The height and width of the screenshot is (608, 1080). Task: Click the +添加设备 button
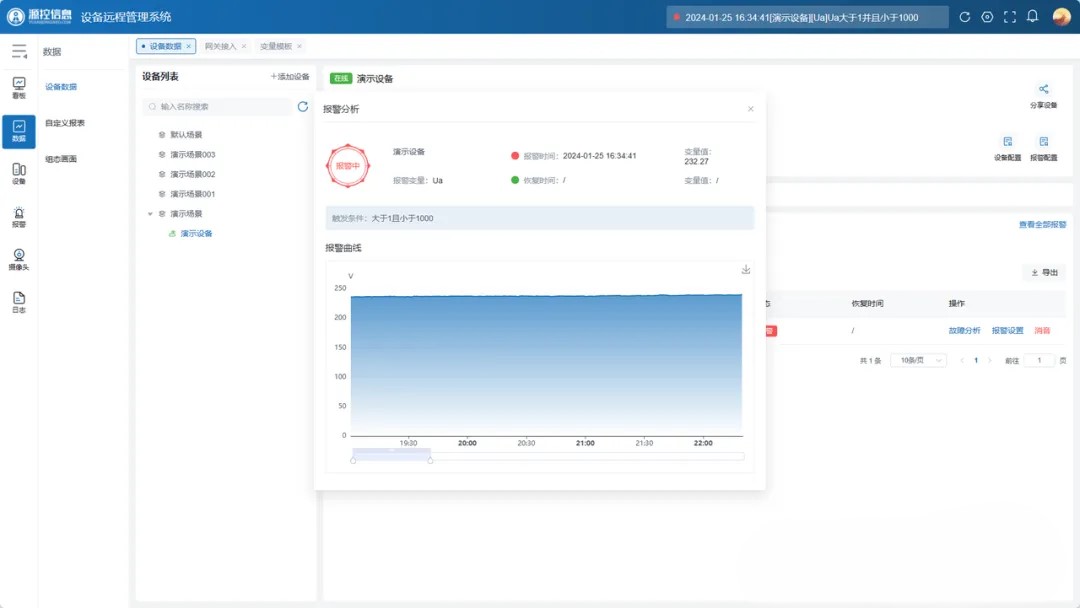click(290, 76)
